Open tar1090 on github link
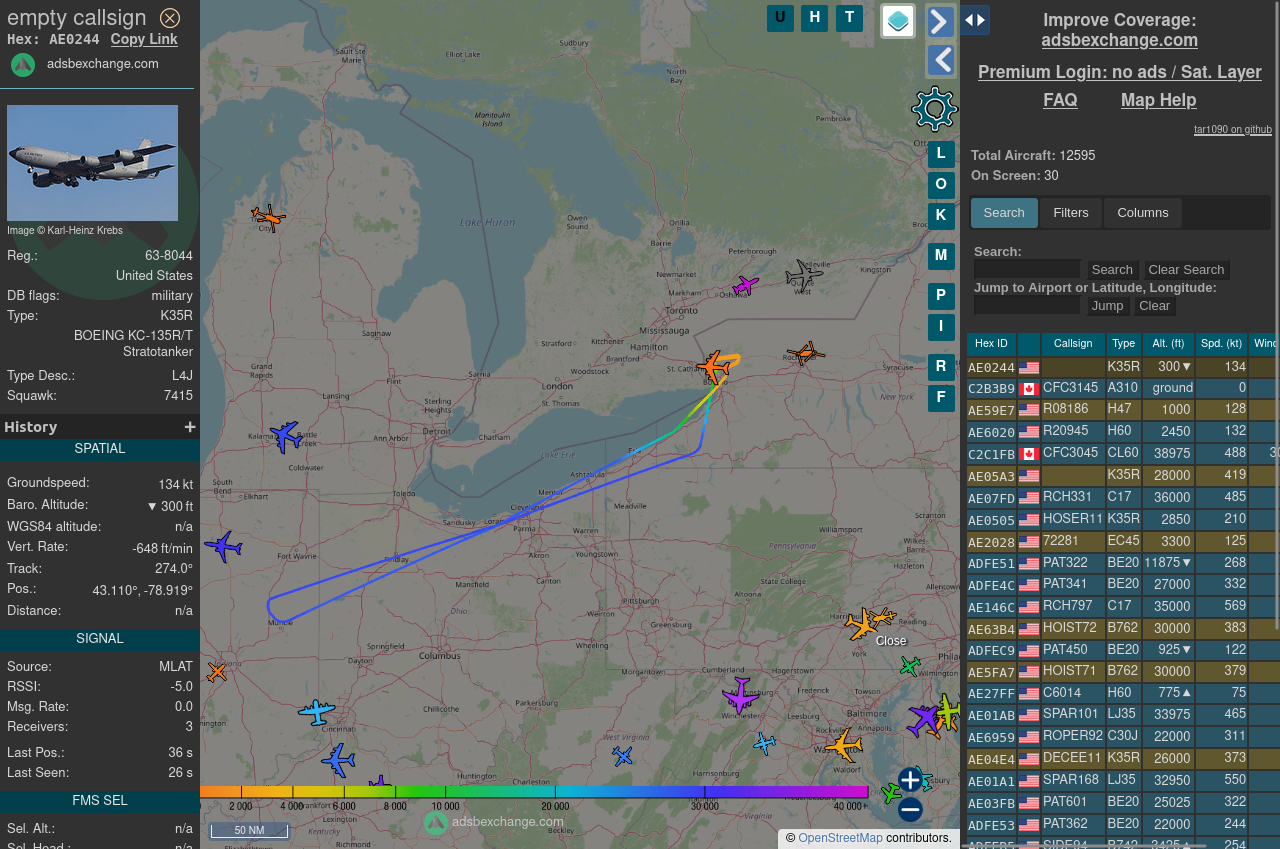The height and width of the screenshot is (849, 1280). 1232,130
